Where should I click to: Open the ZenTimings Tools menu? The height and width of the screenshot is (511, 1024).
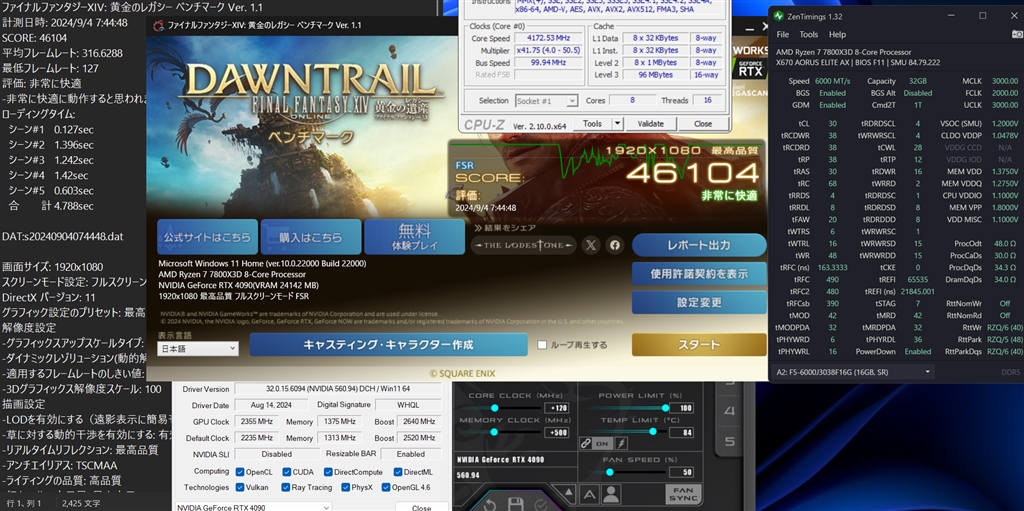click(808, 35)
